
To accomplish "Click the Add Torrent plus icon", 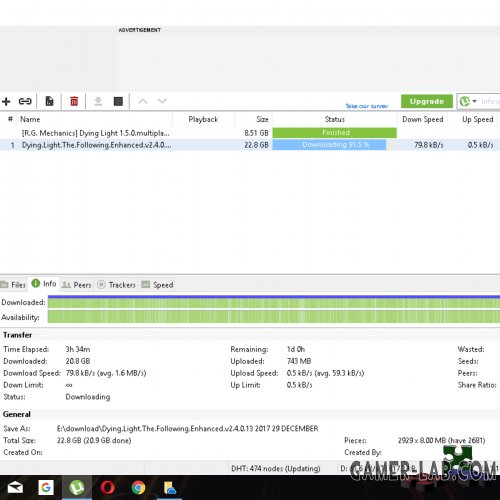I will (6, 101).
